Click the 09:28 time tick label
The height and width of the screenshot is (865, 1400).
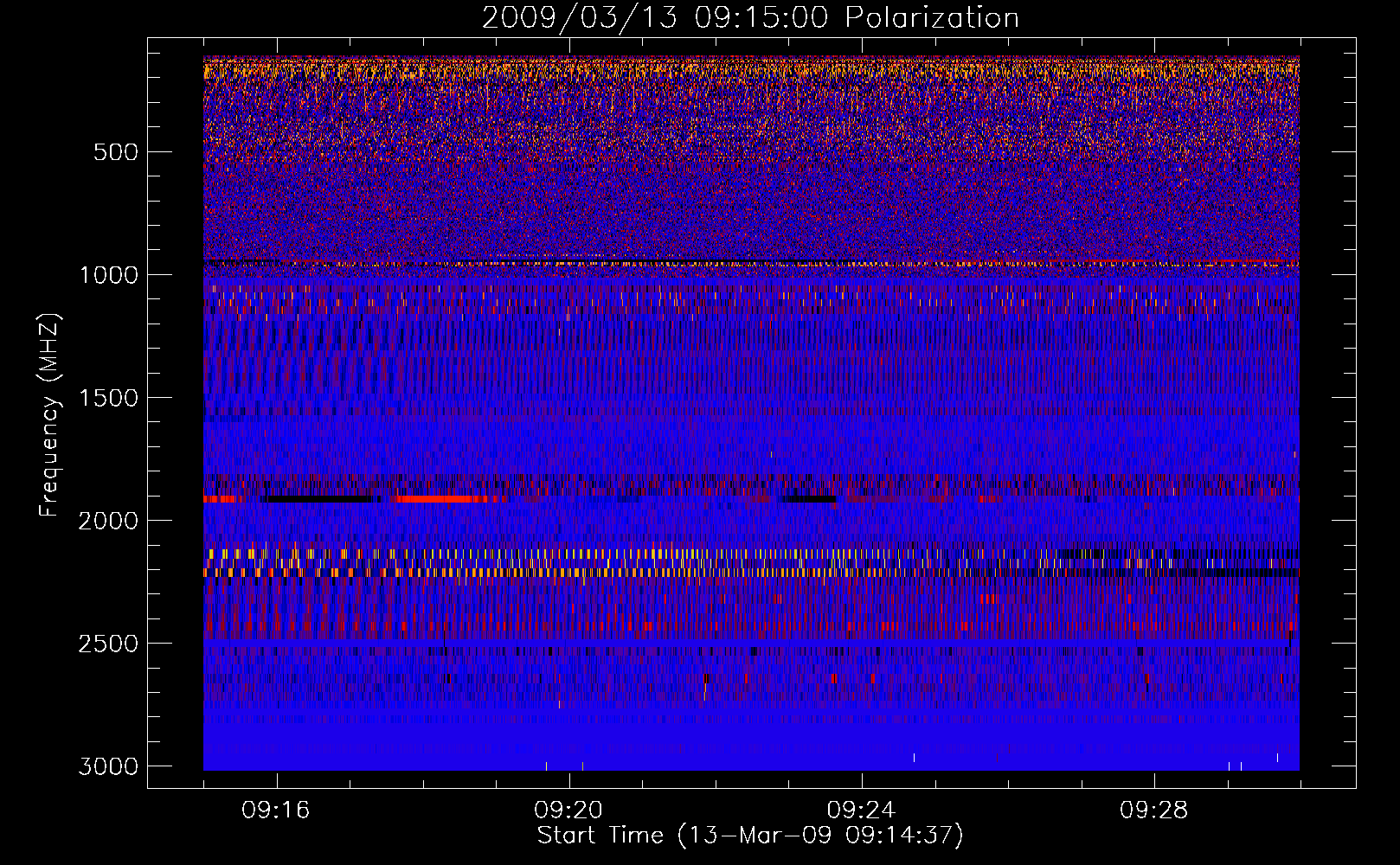pos(1153,811)
